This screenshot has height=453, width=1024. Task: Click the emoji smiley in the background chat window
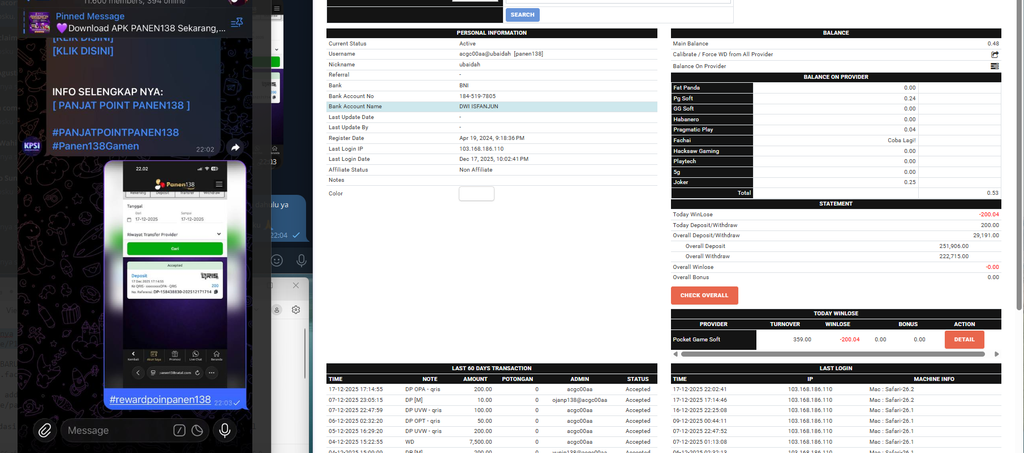point(277,260)
